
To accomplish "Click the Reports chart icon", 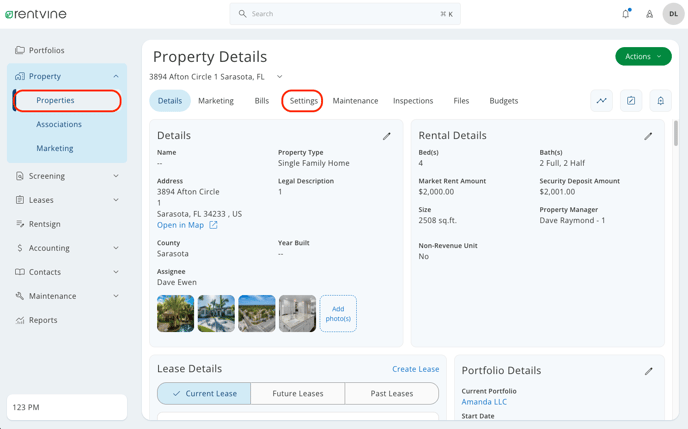I will click(x=20, y=320).
